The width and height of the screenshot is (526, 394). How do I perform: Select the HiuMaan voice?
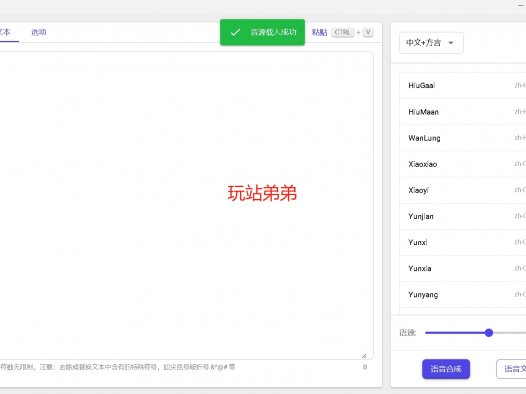click(463, 112)
